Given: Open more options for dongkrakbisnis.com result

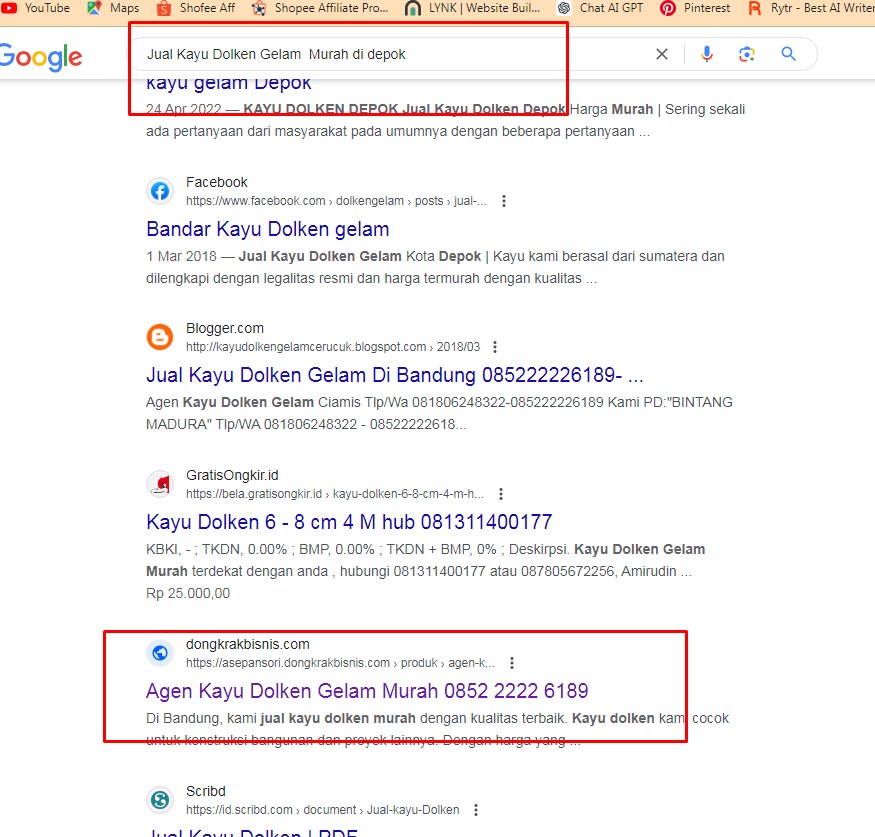Looking at the screenshot, I should tap(512, 663).
